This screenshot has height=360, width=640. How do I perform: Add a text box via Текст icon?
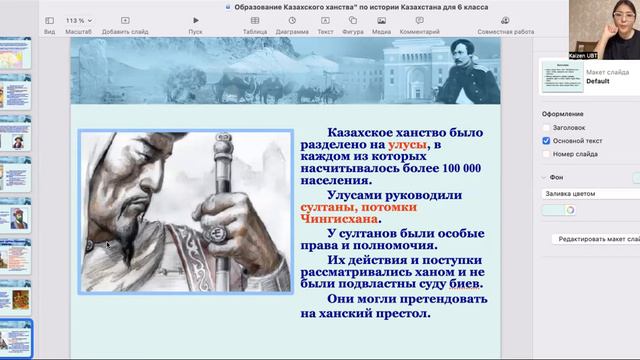click(x=325, y=20)
